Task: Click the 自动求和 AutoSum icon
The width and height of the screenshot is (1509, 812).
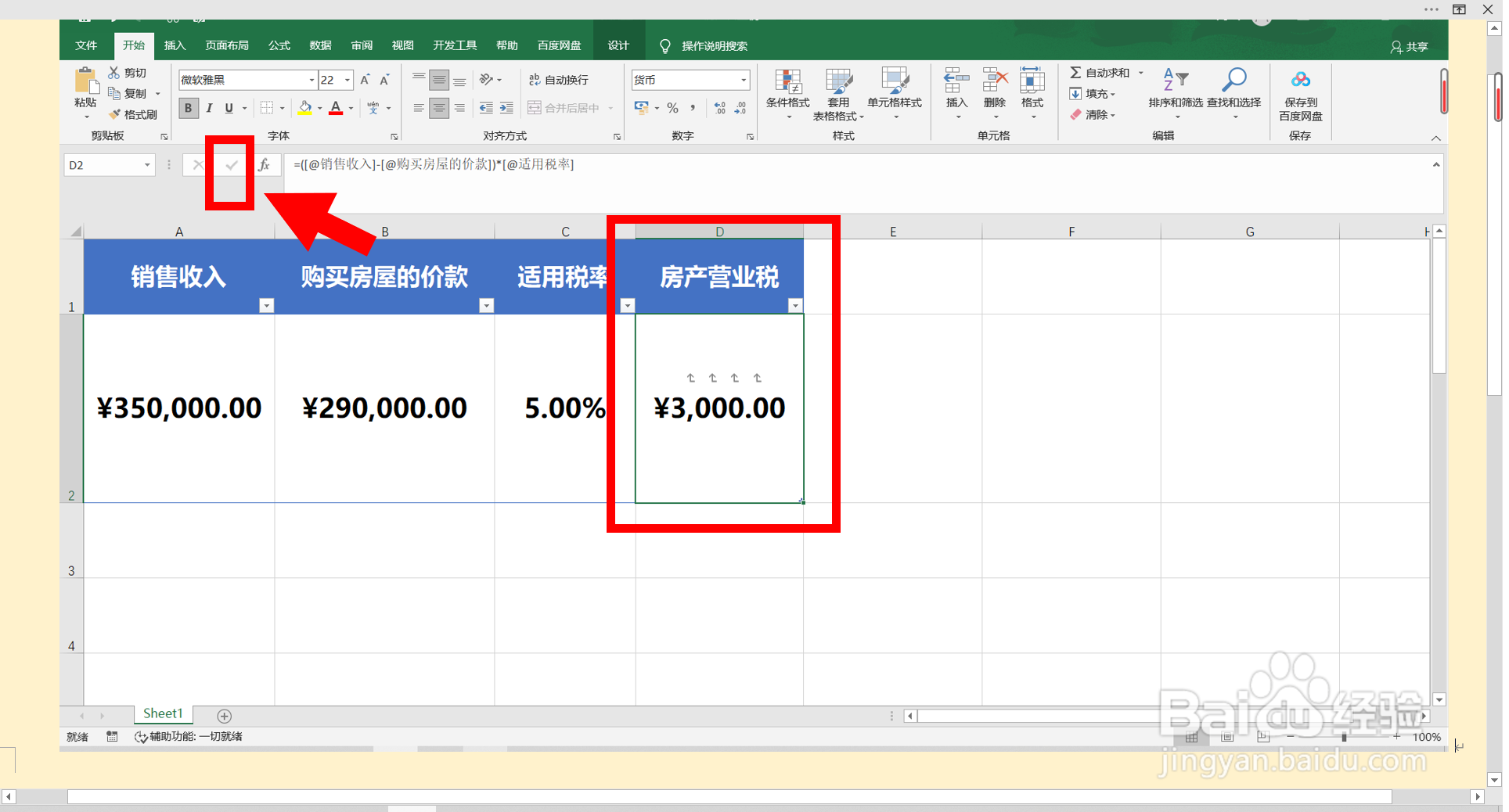Action: pyautogui.click(x=1079, y=72)
